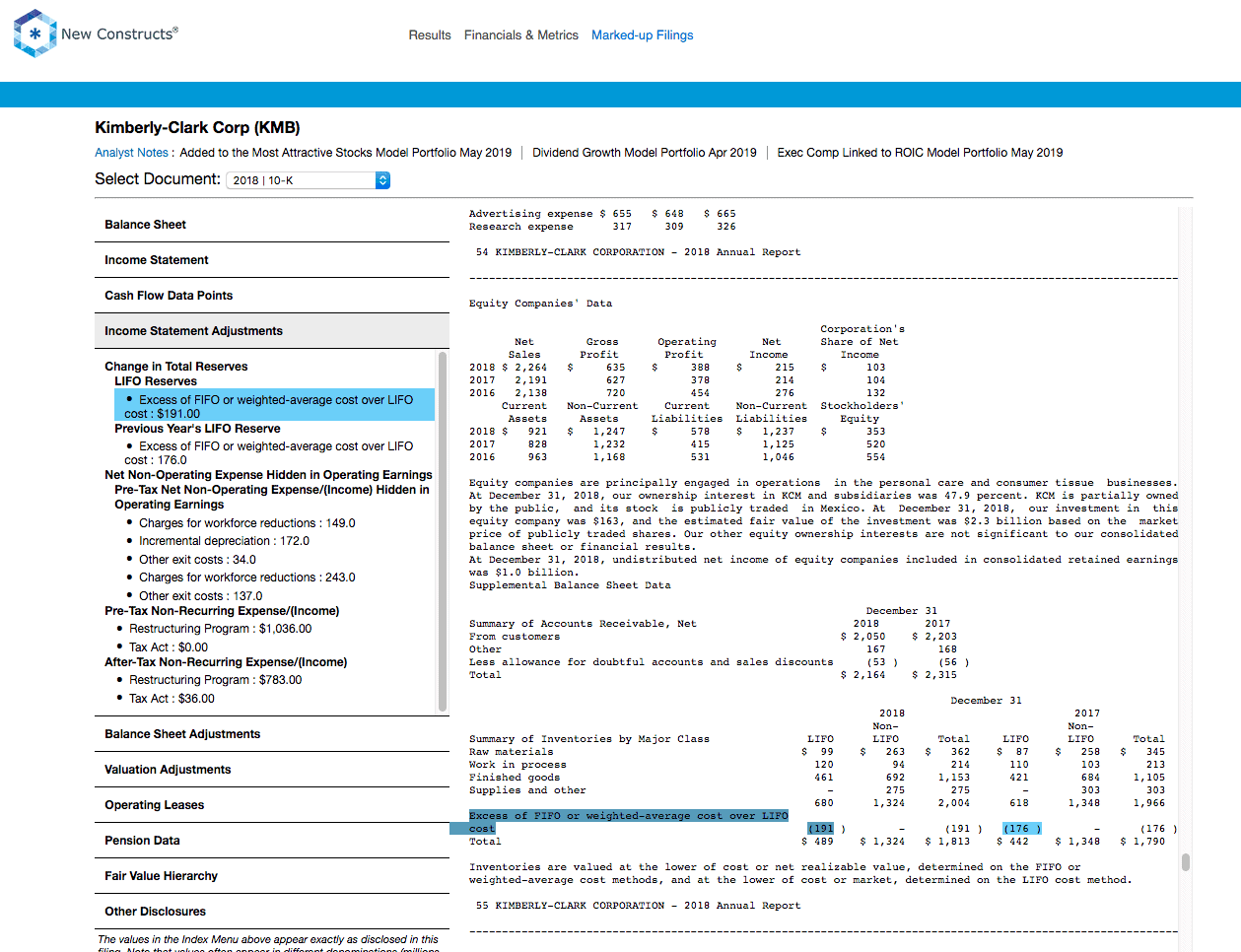Viewport: 1241px width, 952px height.
Task: Click Pre-Tax Non-Recurring Expense/(Income) heading
Action: pos(222,611)
